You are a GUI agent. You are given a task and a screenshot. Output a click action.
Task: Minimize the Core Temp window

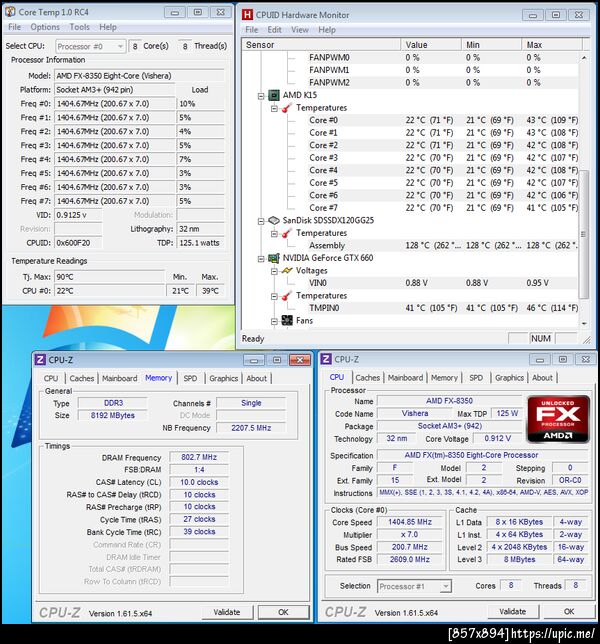tap(175, 12)
